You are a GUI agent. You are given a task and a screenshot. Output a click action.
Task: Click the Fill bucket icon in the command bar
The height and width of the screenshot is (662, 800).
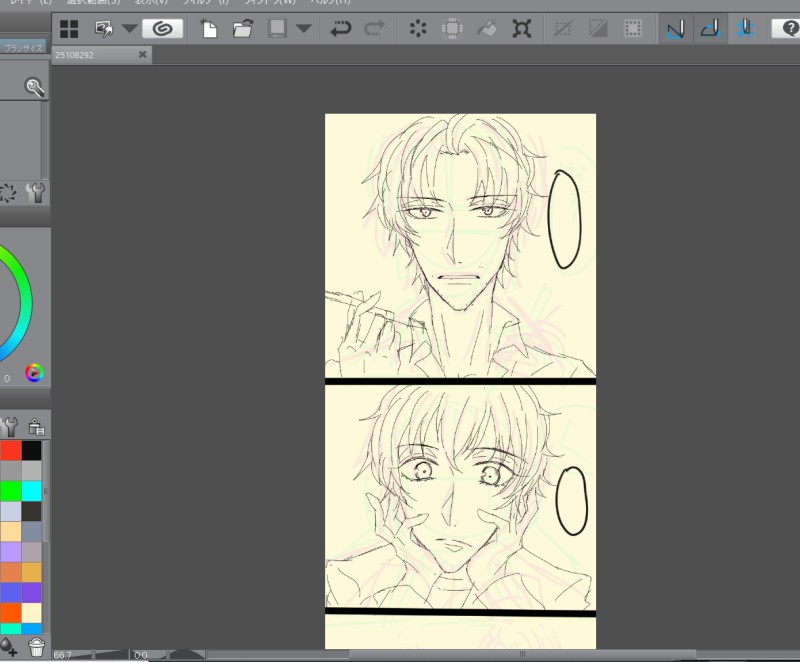[487, 29]
